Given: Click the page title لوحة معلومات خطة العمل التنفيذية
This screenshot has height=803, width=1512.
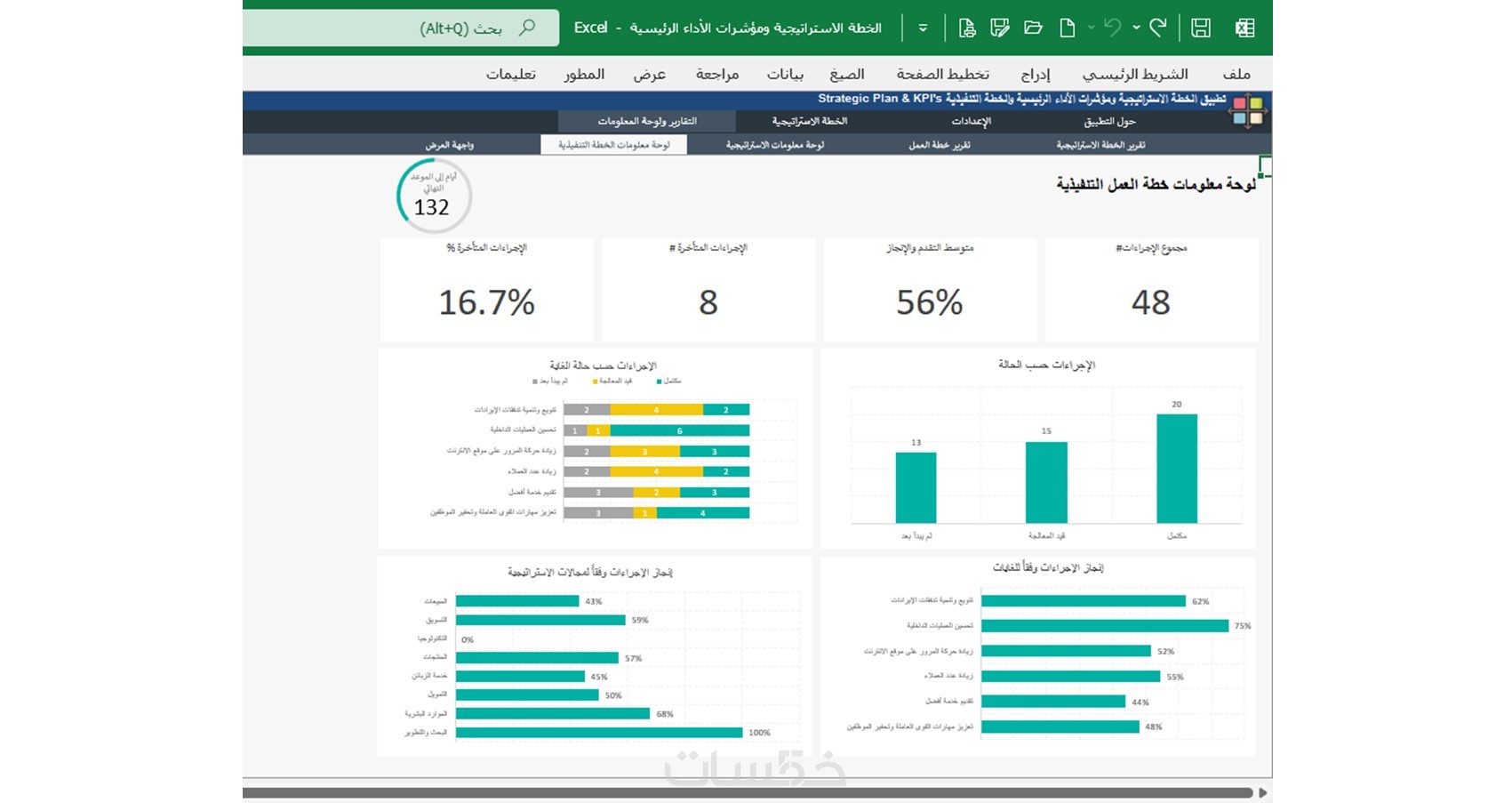Looking at the screenshot, I should 1156,184.
